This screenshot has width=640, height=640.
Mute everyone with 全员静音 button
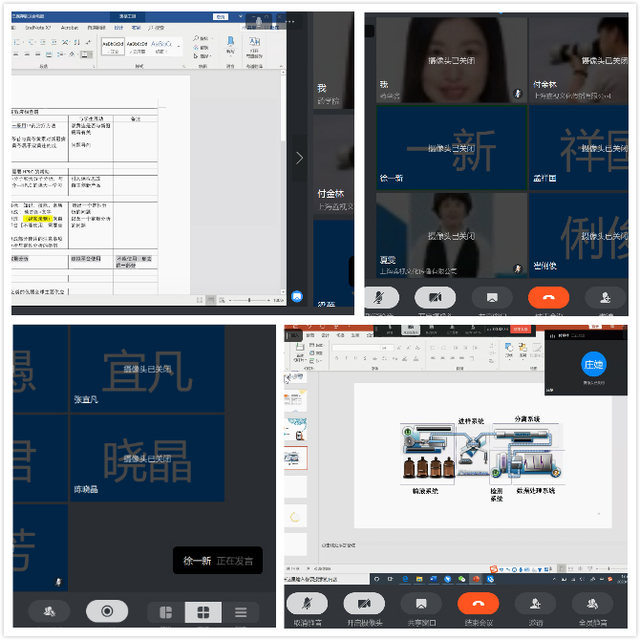tap(592, 603)
